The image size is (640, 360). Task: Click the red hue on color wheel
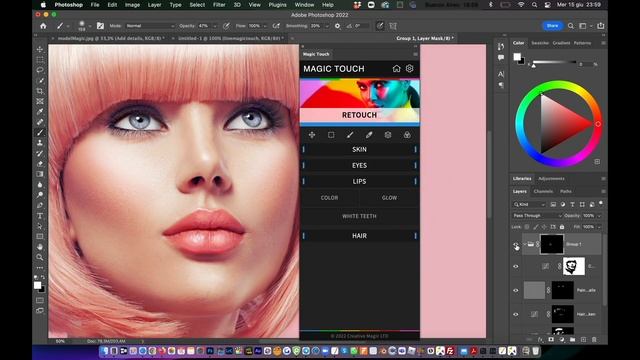[598, 124]
